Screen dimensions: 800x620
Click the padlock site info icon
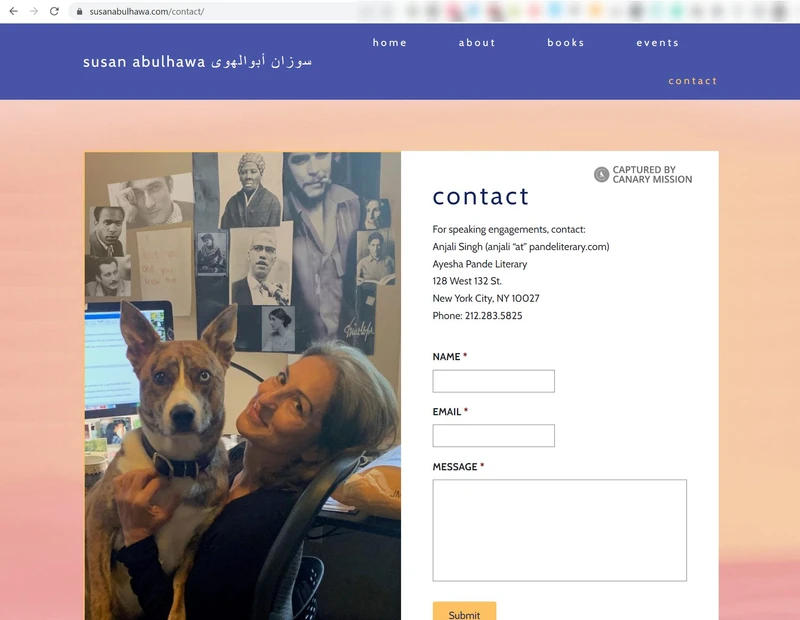pyautogui.click(x=80, y=11)
